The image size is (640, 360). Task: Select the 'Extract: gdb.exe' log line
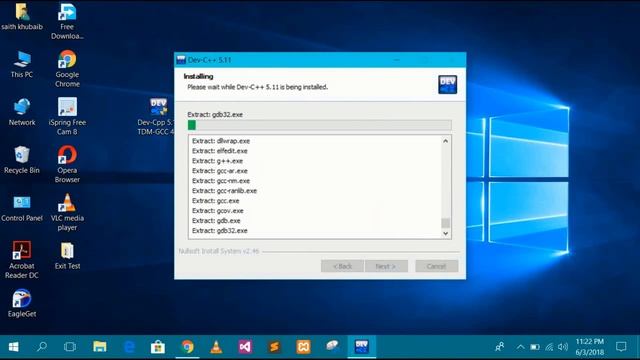pyautogui.click(x=216, y=220)
